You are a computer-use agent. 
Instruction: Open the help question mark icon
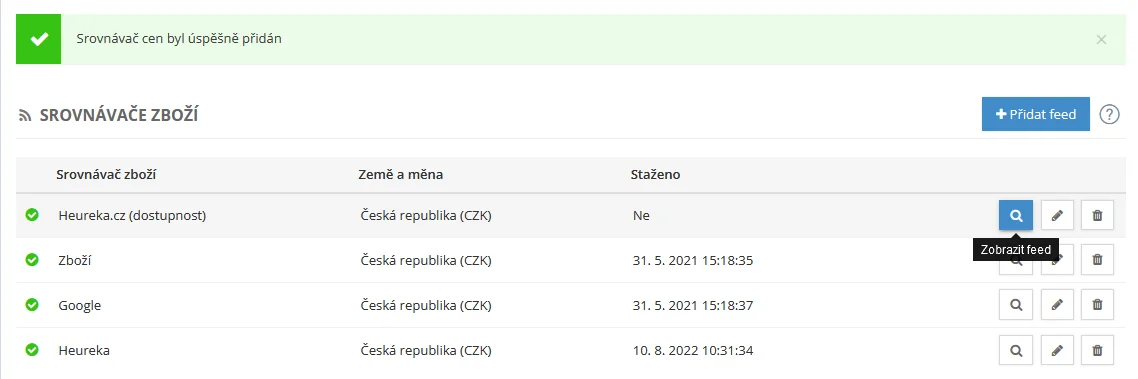point(1109,114)
